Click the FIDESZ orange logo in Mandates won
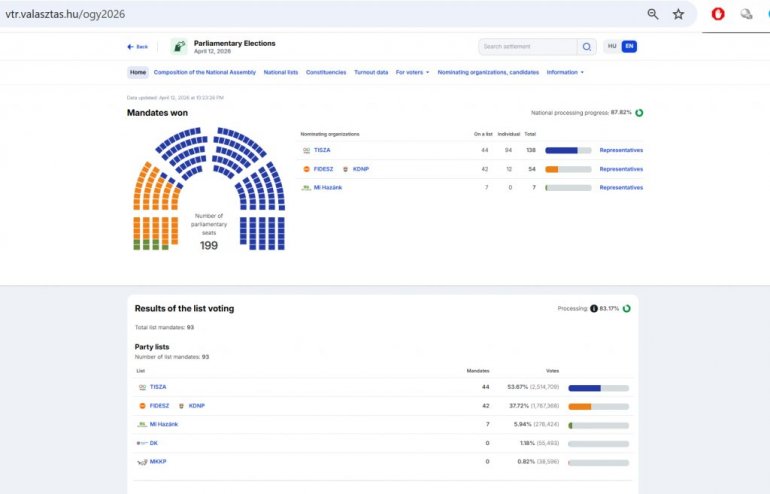This screenshot has width=770, height=494. coord(306,169)
